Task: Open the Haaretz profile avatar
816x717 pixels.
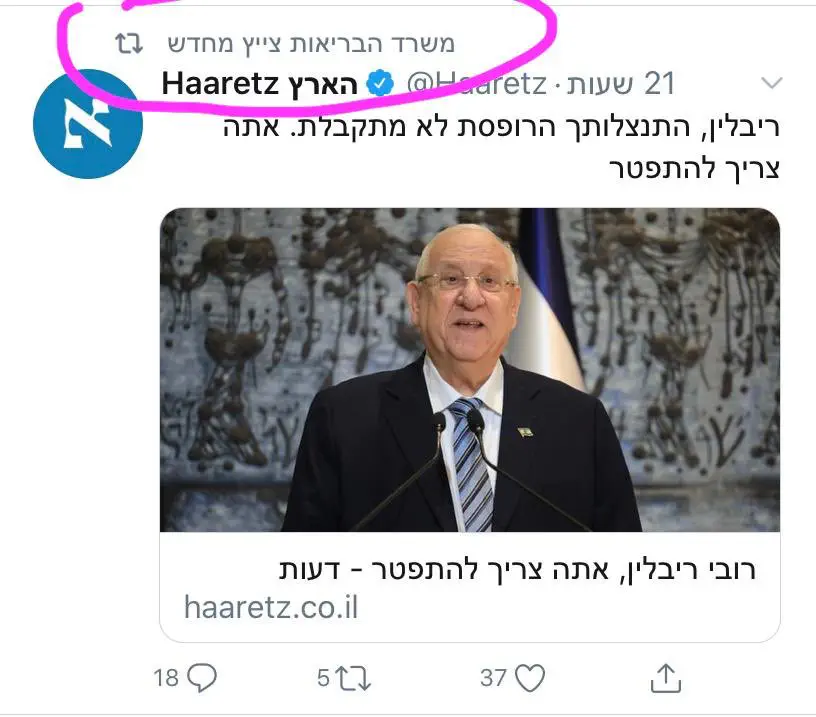Action: (88, 124)
